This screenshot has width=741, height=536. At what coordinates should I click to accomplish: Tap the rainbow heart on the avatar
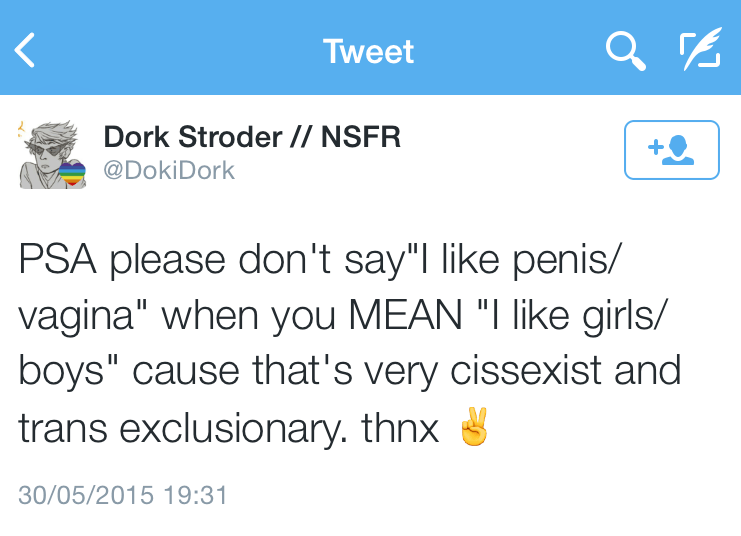[72, 177]
